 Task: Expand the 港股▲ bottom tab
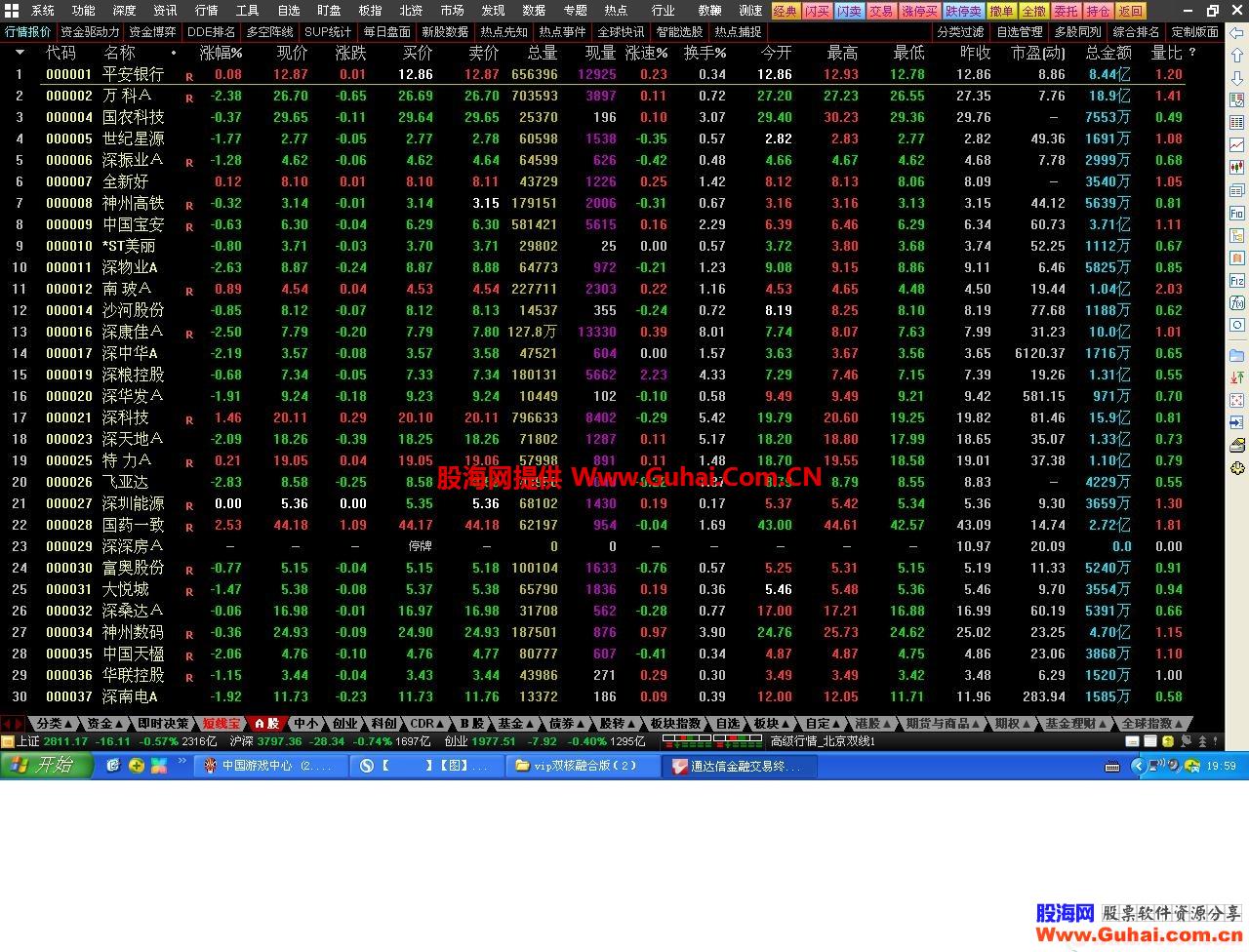tap(873, 724)
